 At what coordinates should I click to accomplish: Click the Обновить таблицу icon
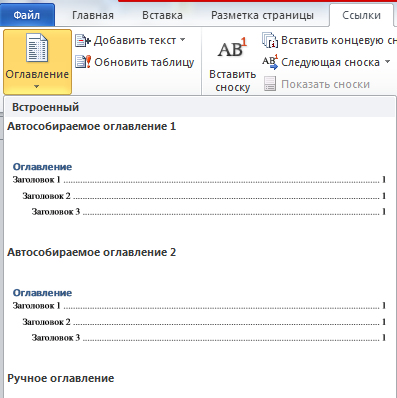tap(83, 62)
